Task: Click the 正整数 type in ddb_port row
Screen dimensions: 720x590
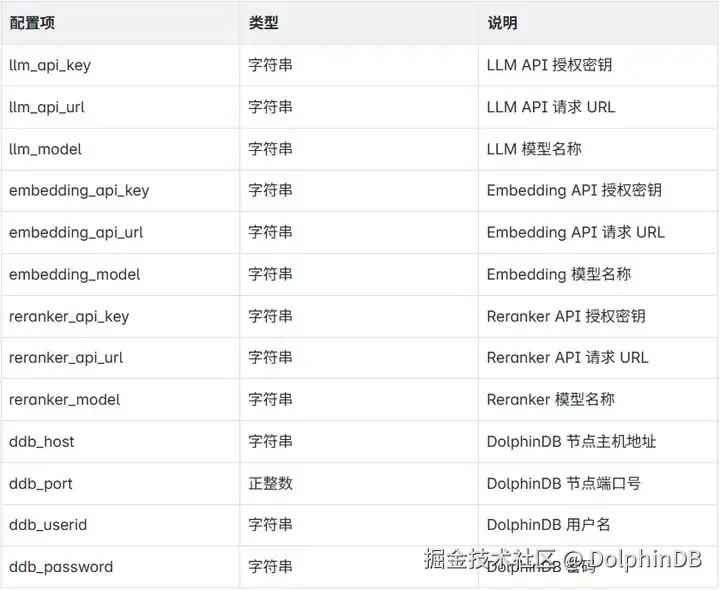Action: pos(270,483)
